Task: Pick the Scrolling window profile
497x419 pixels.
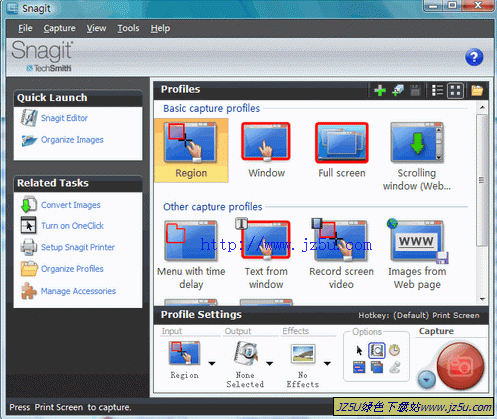Action: pos(417,157)
